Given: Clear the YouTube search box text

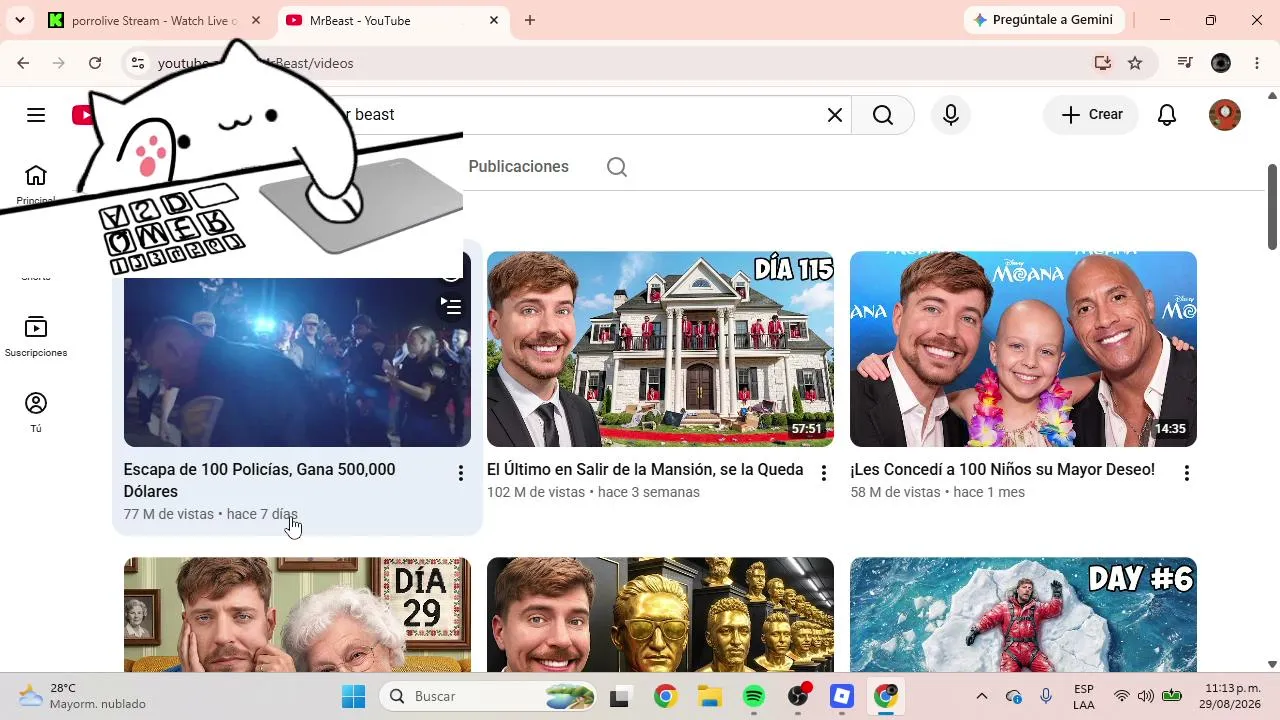Looking at the screenshot, I should pyautogui.click(x=835, y=115).
